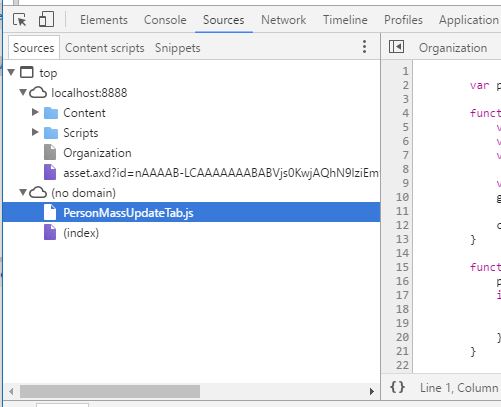Viewport: 501px width, 407px height.
Task: Click the localhost:8888 cloud icon
Action: pos(38,92)
